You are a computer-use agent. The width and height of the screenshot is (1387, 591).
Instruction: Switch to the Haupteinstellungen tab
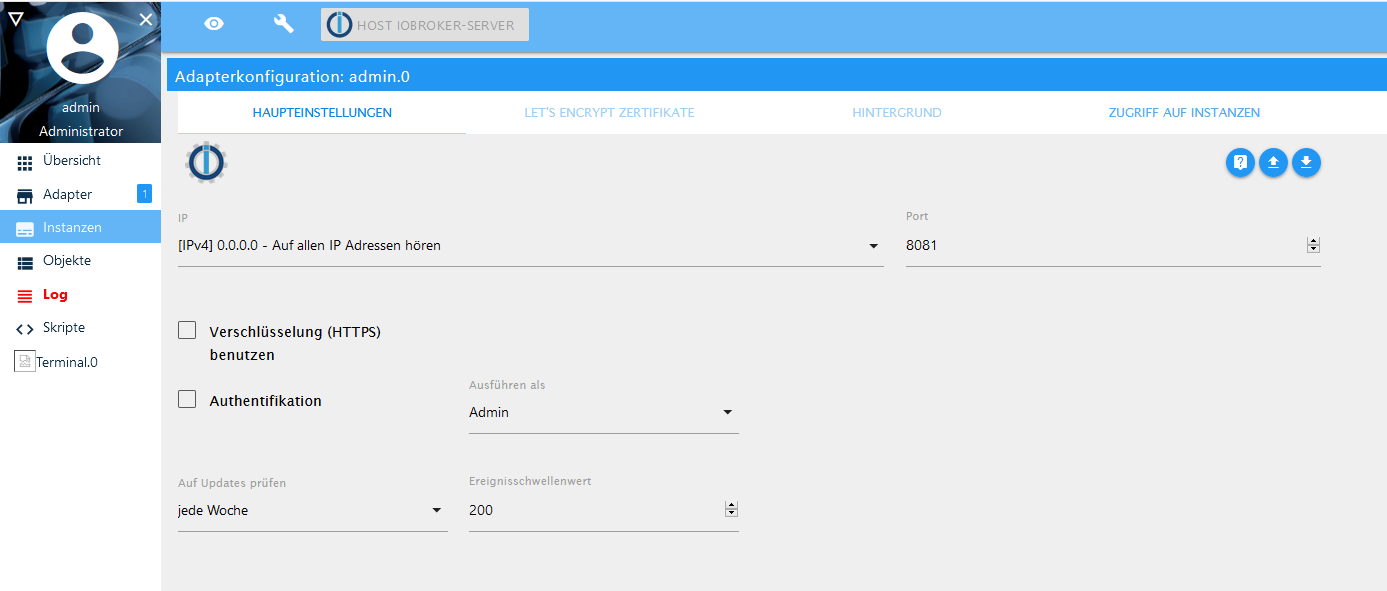tap(322, 113)
